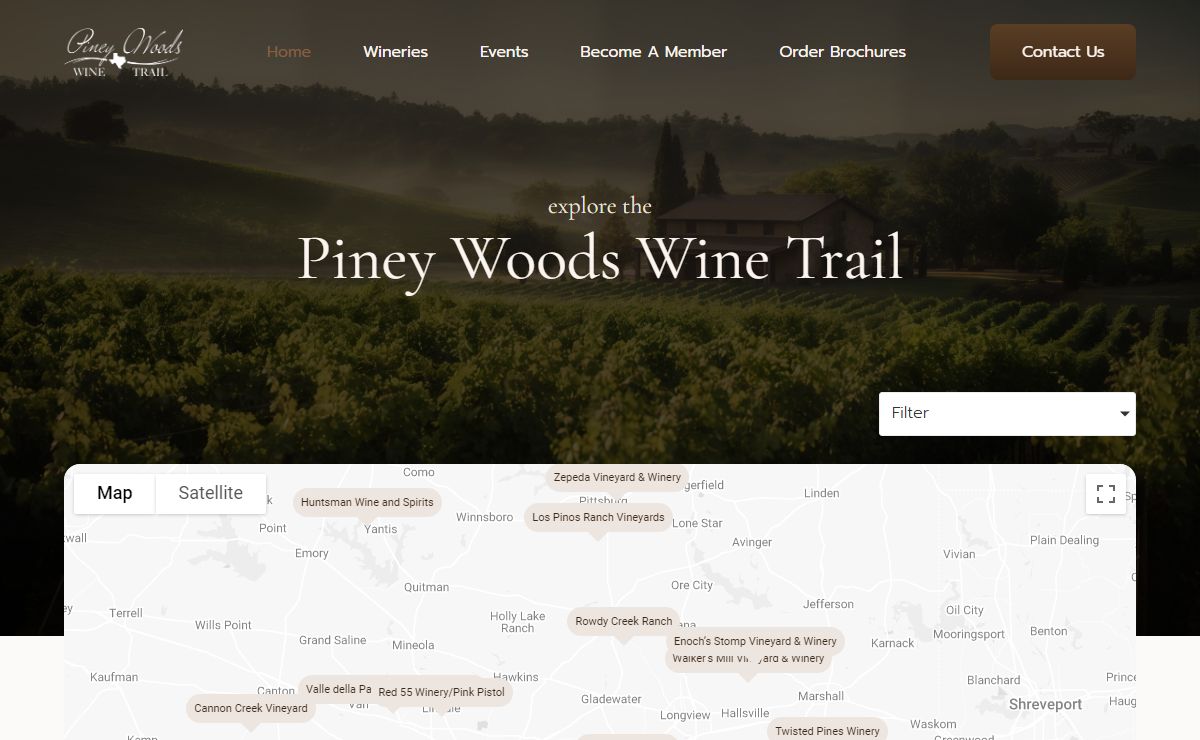
Task: Select Los Pinos Ranch Vineyards marker
Action: (598, 518)
